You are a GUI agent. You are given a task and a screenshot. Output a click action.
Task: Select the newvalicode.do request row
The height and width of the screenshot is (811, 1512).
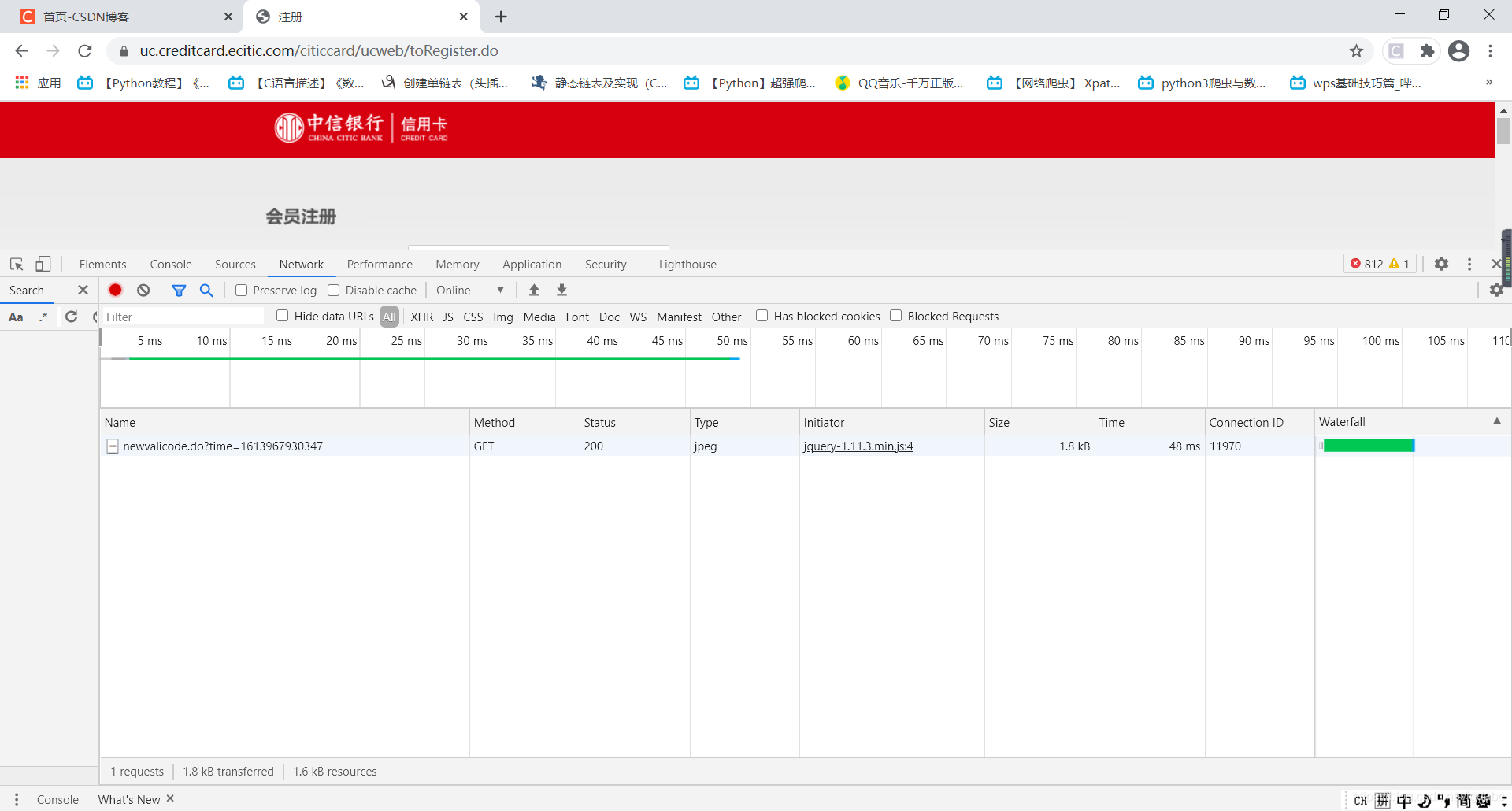pos(805,446)
